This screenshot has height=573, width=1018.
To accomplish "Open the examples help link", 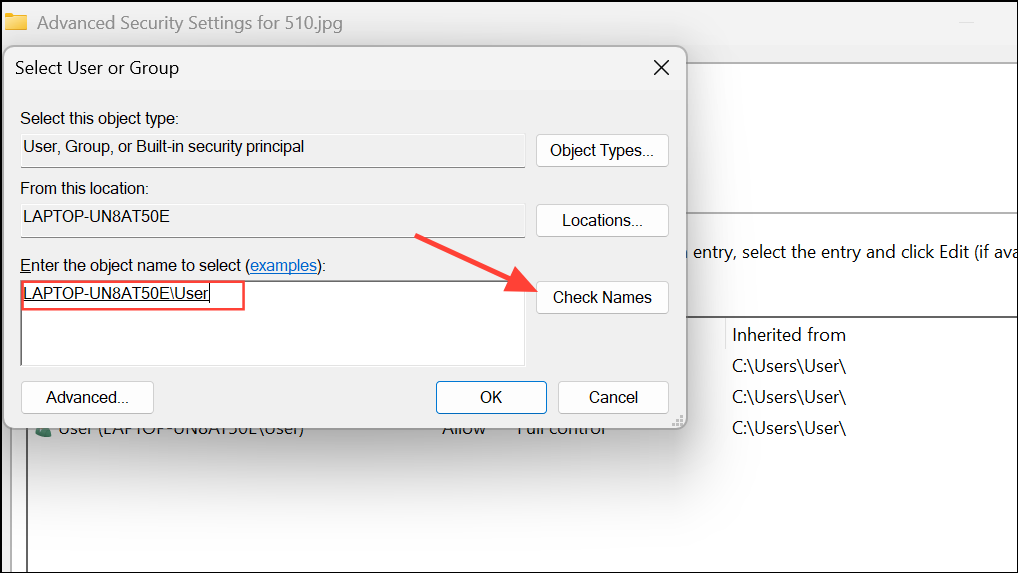I will 284,265.
